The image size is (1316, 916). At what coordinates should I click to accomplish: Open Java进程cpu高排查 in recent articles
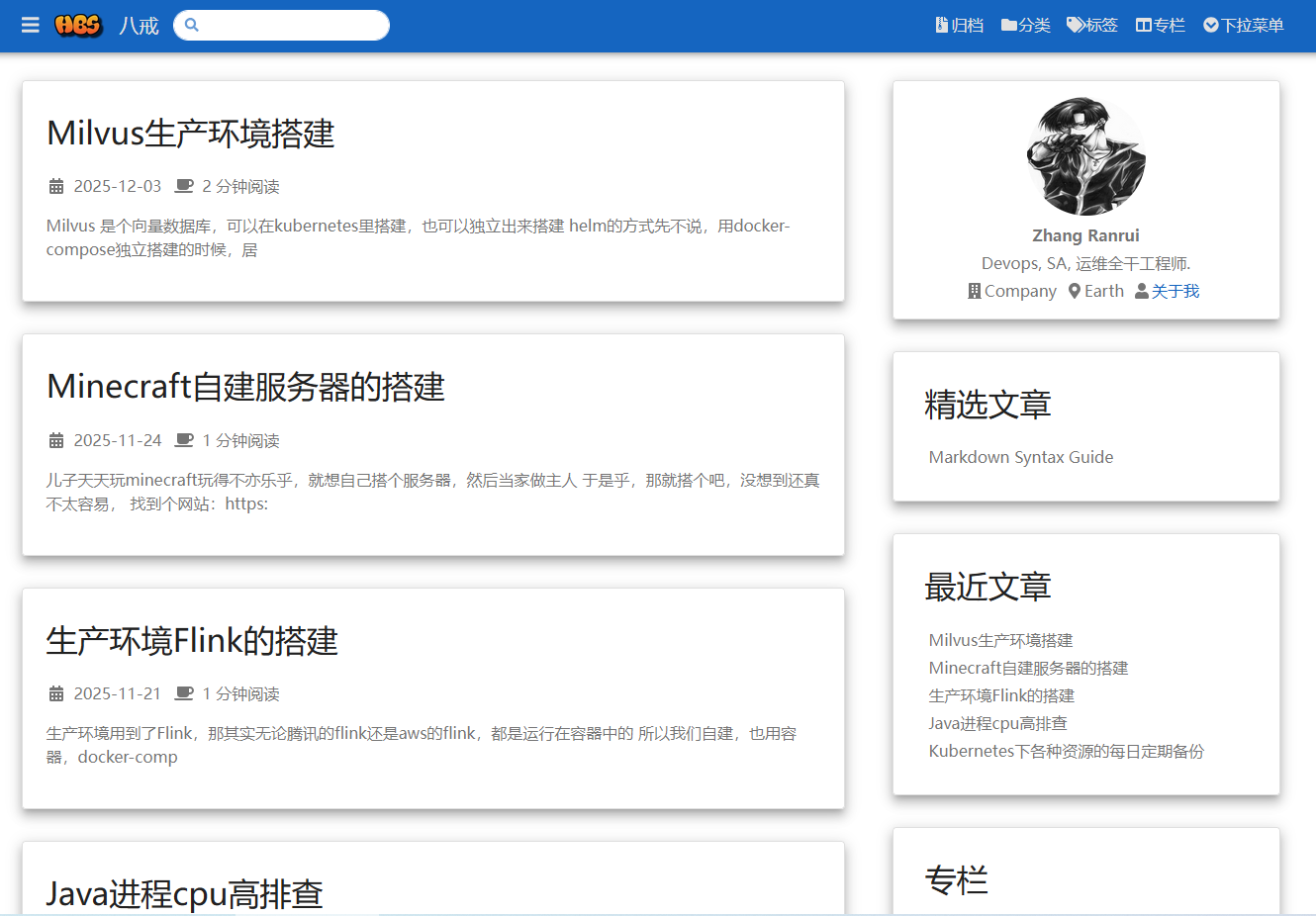[x=997, y=723]
